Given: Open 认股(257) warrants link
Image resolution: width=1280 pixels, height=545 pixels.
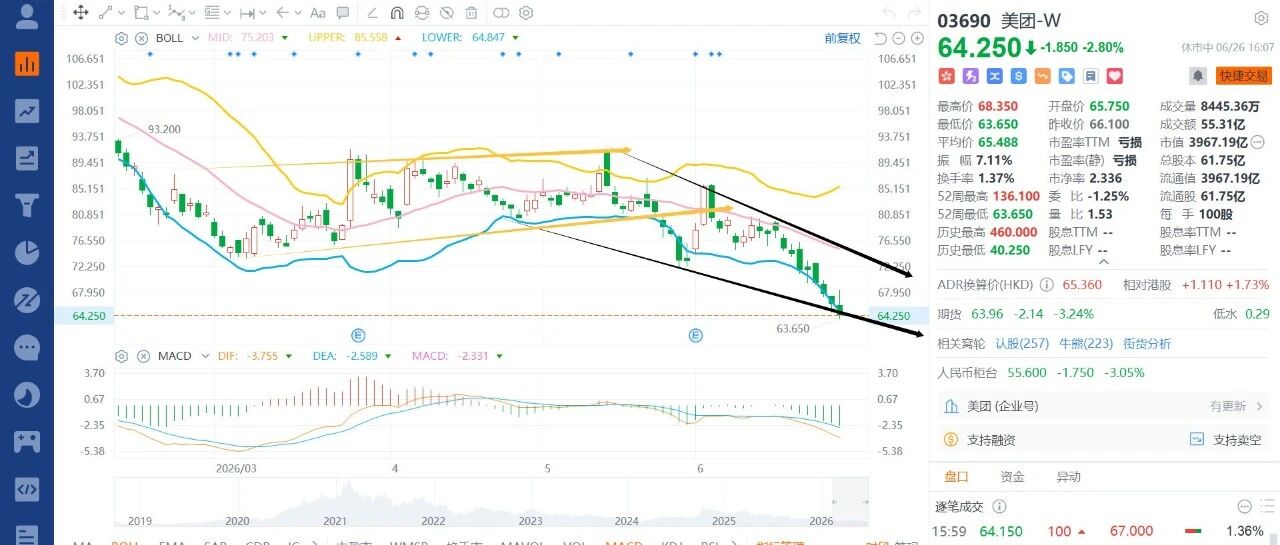Looking at the screenshot, I should (1022, 343).
